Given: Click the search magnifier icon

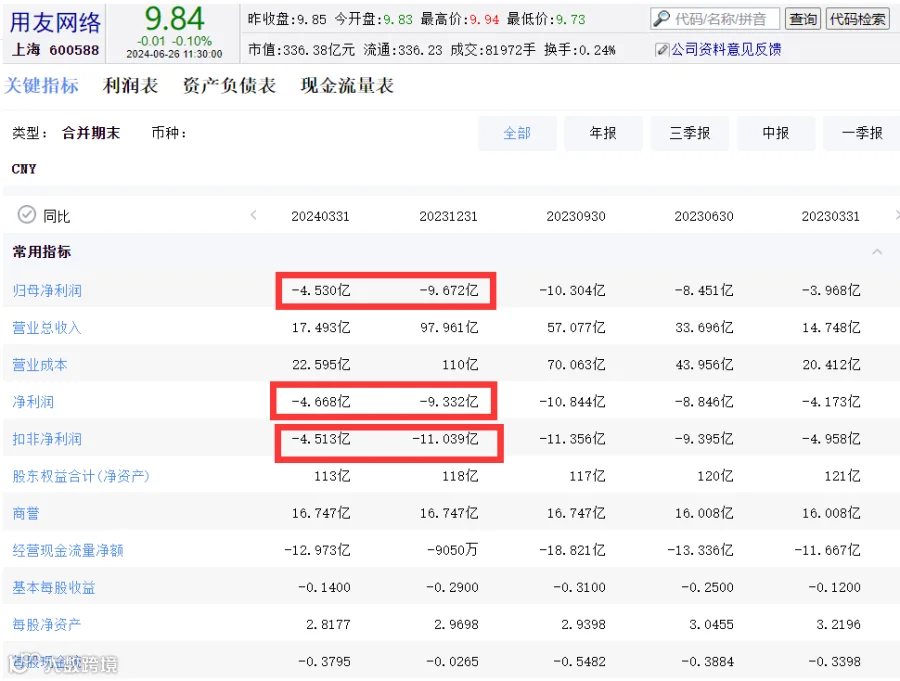Looking at the screenshot, I should click(x=661, y=18).
